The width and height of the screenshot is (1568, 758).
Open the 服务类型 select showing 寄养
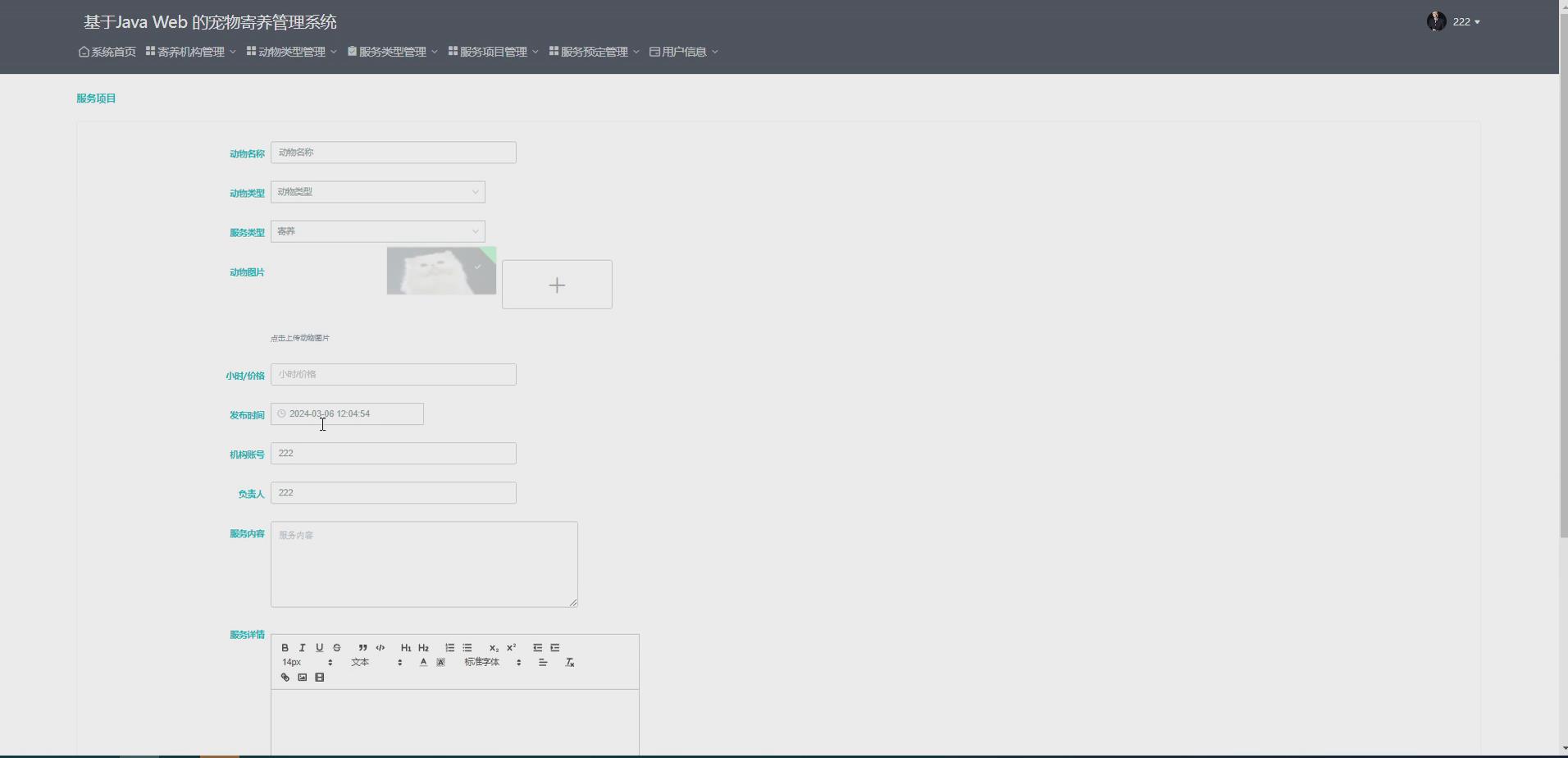coord(377,231)
